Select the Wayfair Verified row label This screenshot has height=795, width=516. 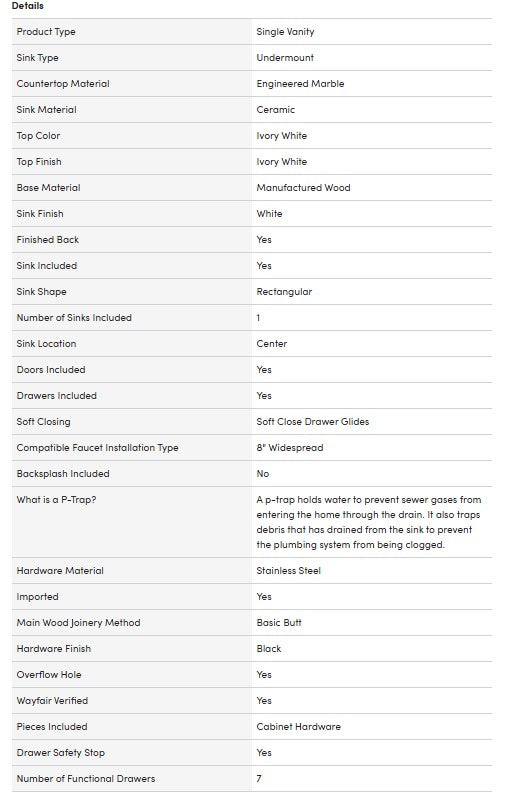point(52,701)
